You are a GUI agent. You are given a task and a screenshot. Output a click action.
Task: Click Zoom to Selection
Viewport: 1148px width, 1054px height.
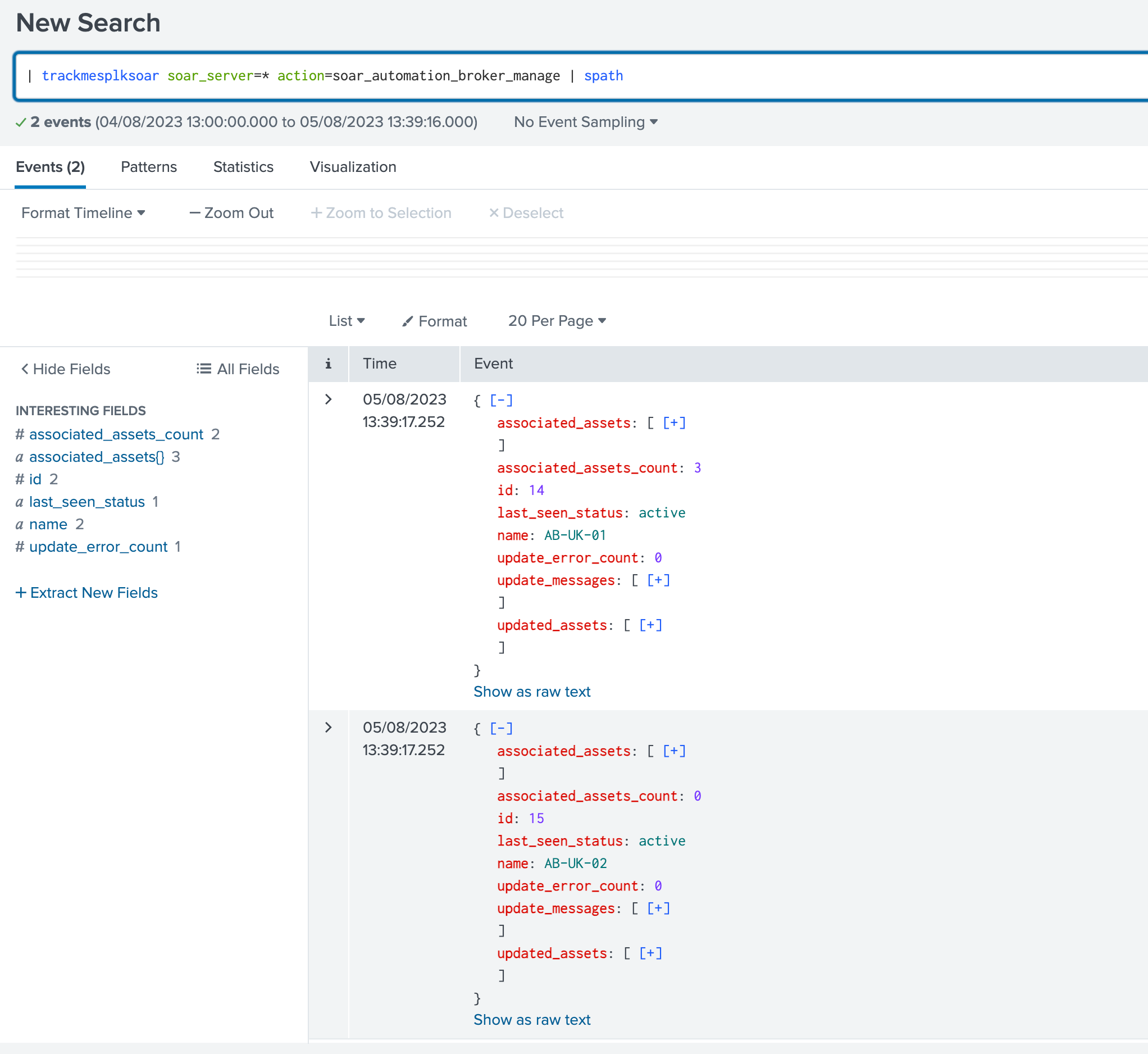click(381, 213)
